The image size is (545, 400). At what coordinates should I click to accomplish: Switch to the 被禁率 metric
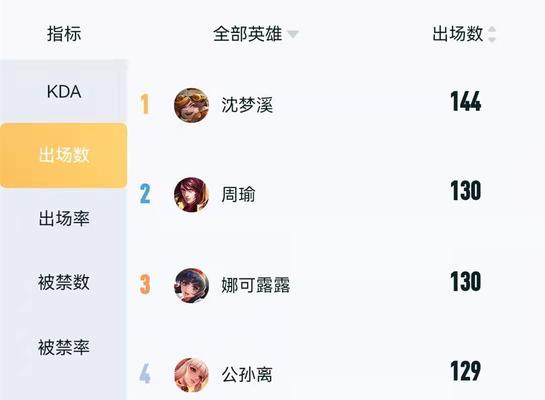pyautogui.click(x=64, y=347)
